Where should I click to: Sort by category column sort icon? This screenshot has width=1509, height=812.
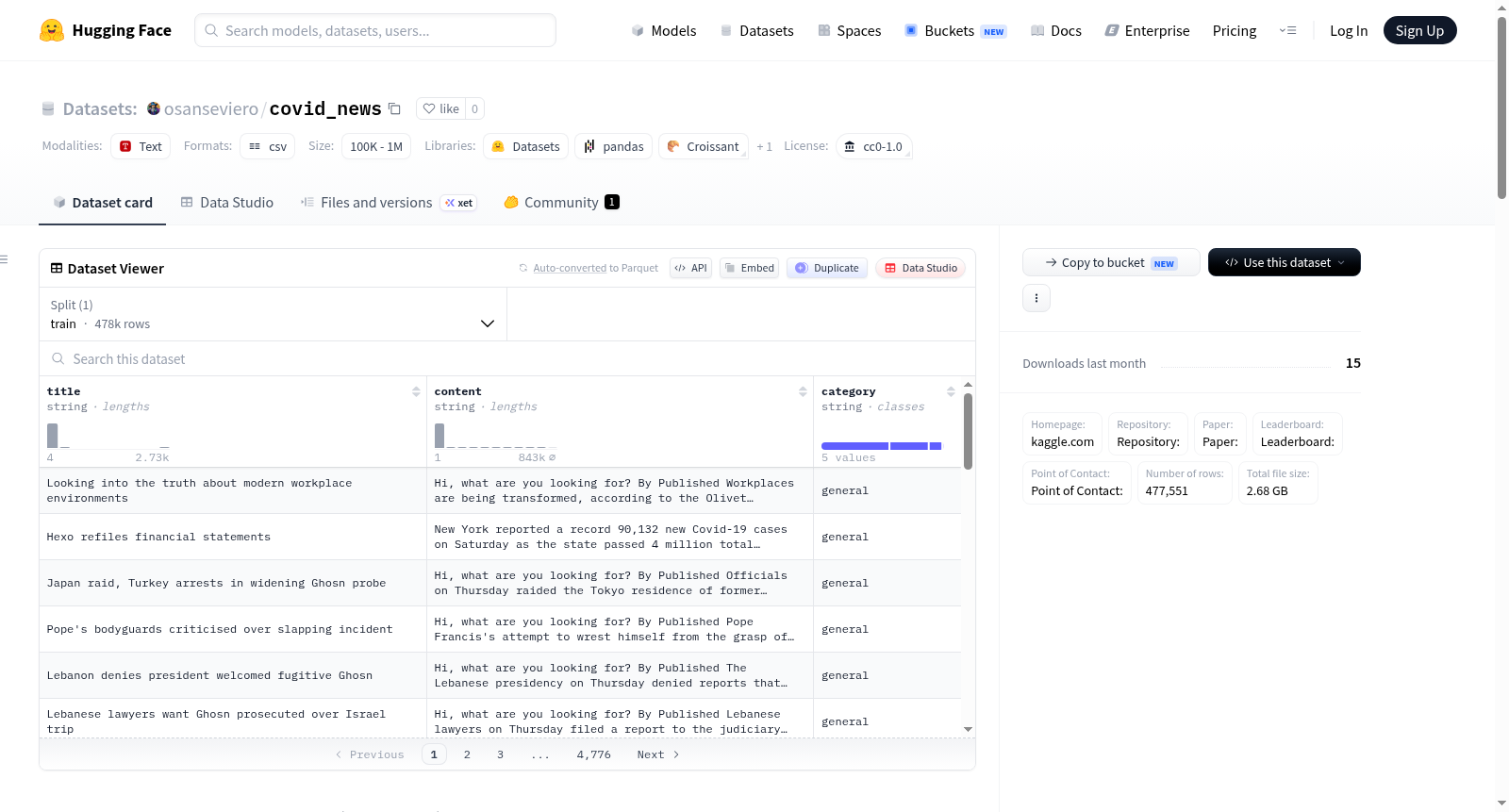point(951,391)
